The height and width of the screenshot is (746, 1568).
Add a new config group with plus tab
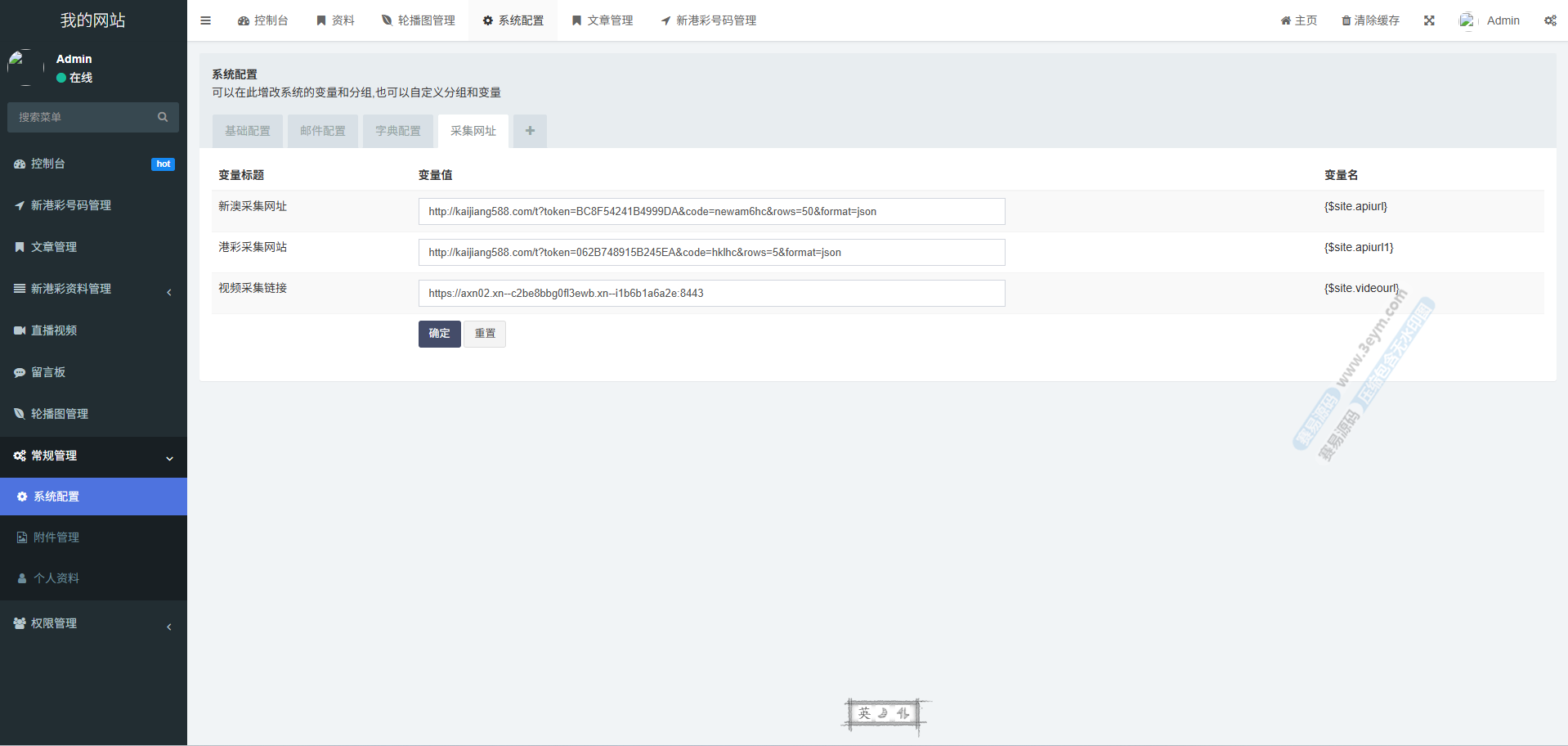tap(530, 131)
